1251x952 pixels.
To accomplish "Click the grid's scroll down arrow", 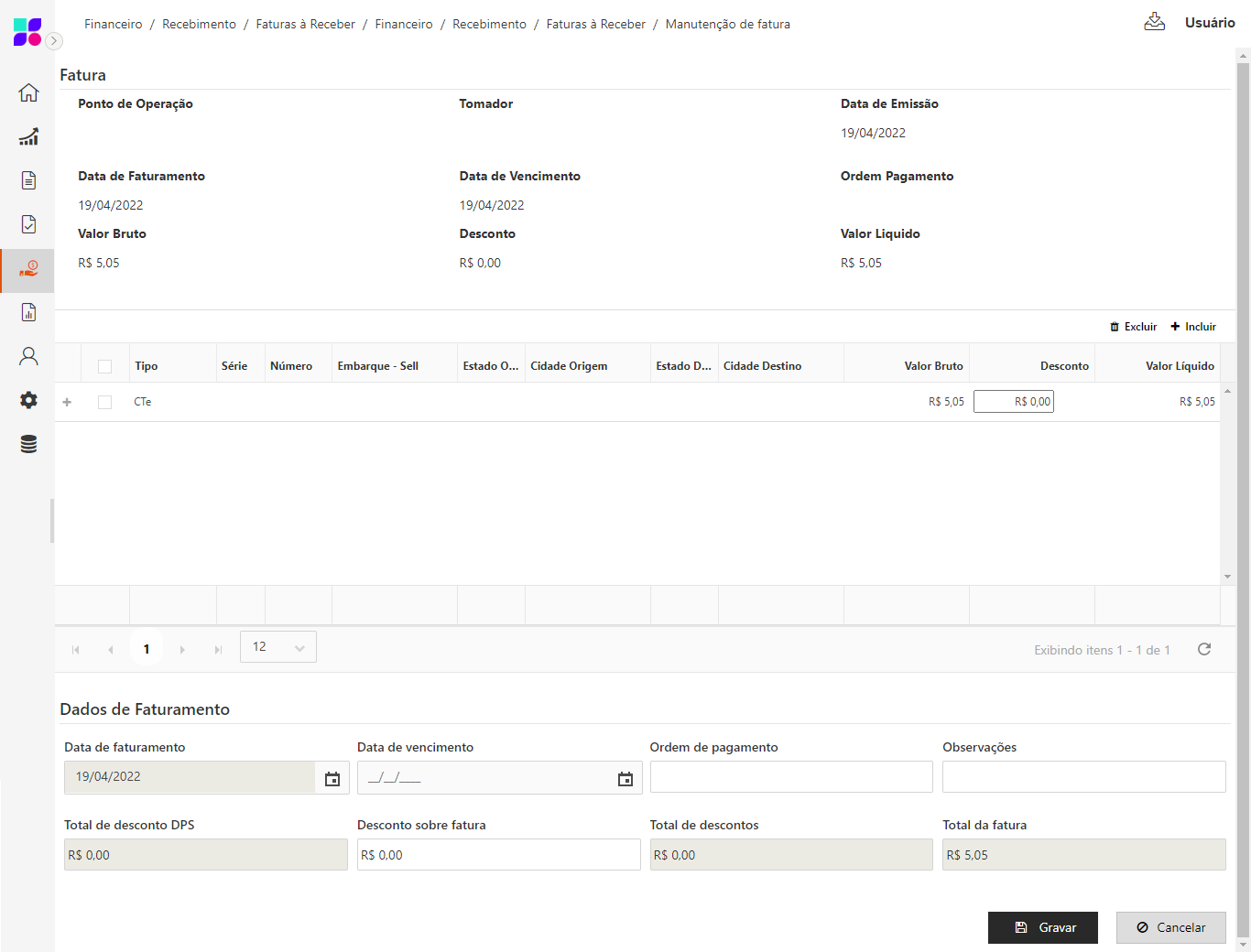I will [1227, 577].
